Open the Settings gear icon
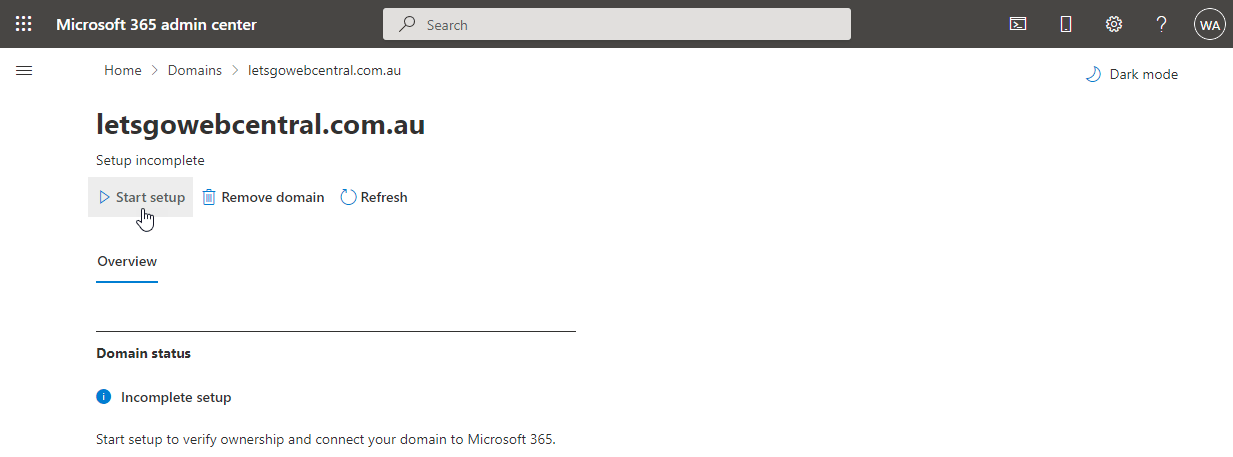Screen dimensions: 1233x457 coord(1114,24)
